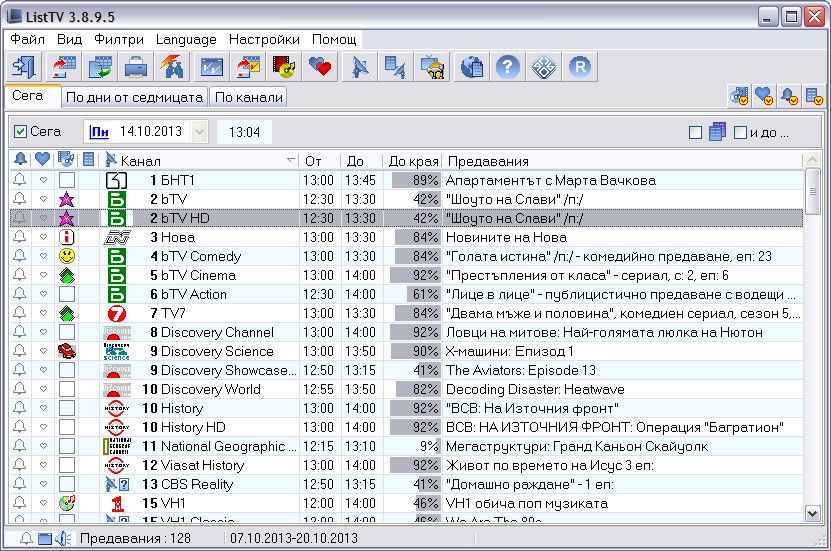Viewport: 831px width, 551px height.
Task: Open help with the question mark icon
Action: coord(508,67)
